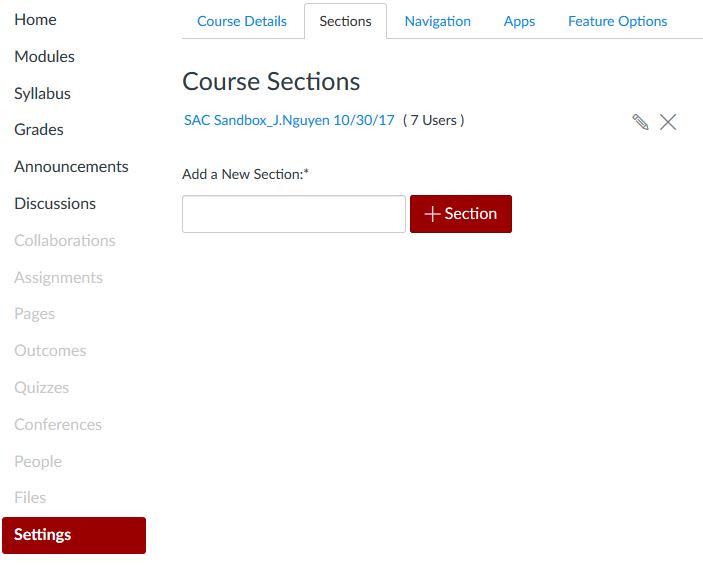Open the Feature Options tab
703x568 pixels.
click(x=617, y=21)
